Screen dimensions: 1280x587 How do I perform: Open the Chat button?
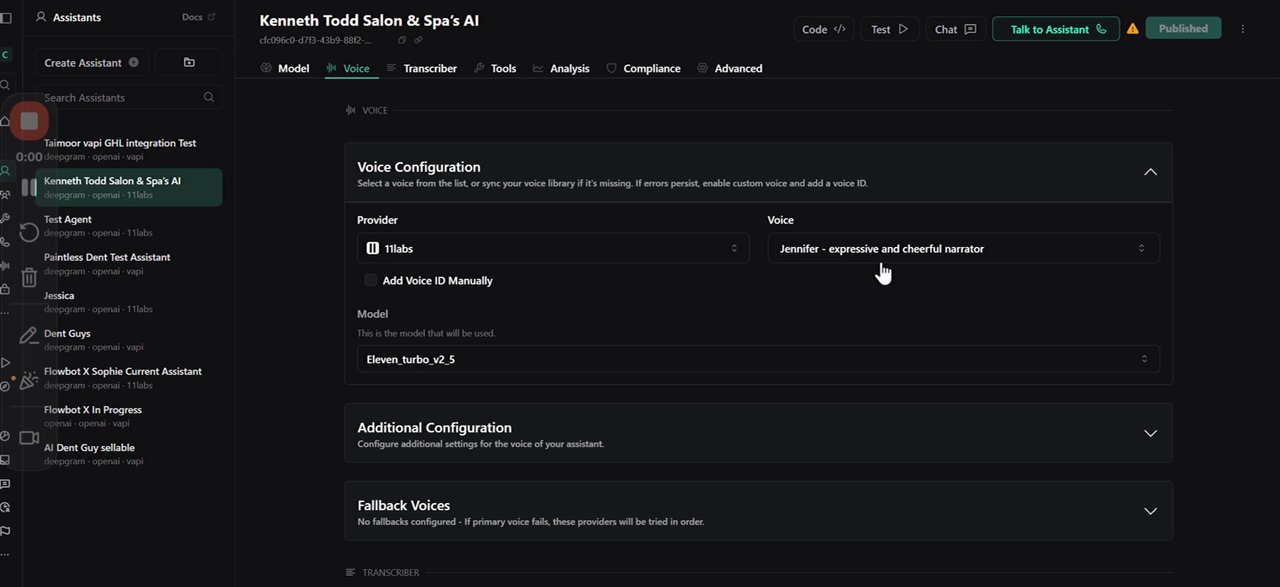pyautogui.click(x=955, y=29)
